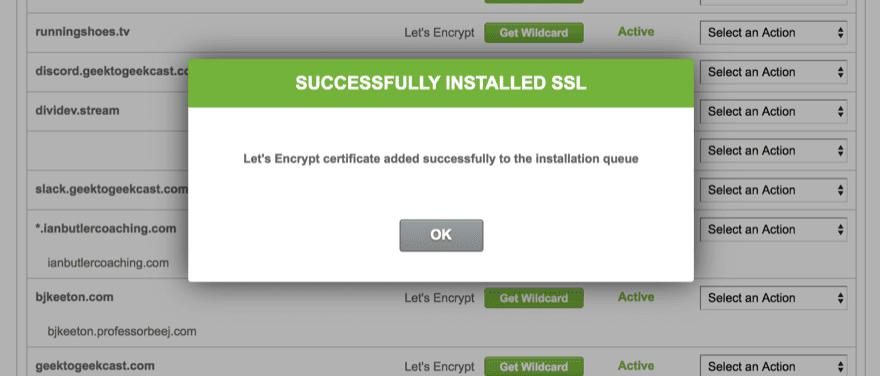The height and width of the screenshot is (376, 880).
Task: Get Wildcard for runningshoes.tv
Action: [x=534, y=33]
